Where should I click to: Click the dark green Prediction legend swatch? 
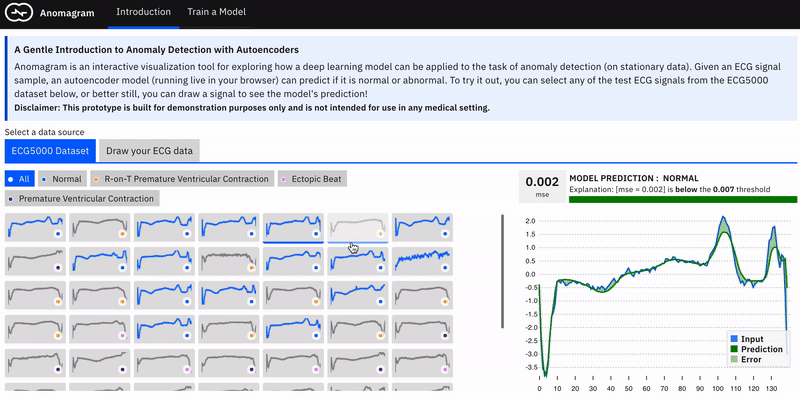pos(734,350)
